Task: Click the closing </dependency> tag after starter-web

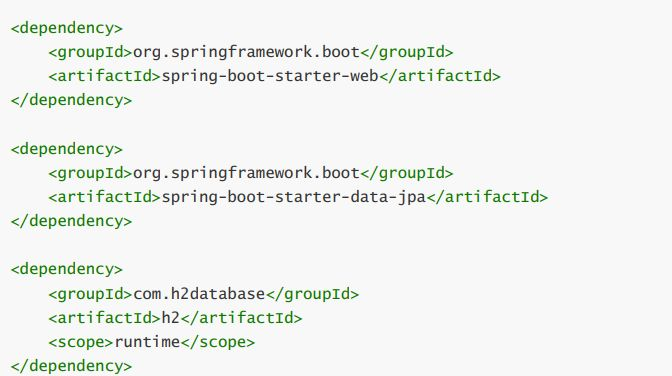Action: coord(72,100)
